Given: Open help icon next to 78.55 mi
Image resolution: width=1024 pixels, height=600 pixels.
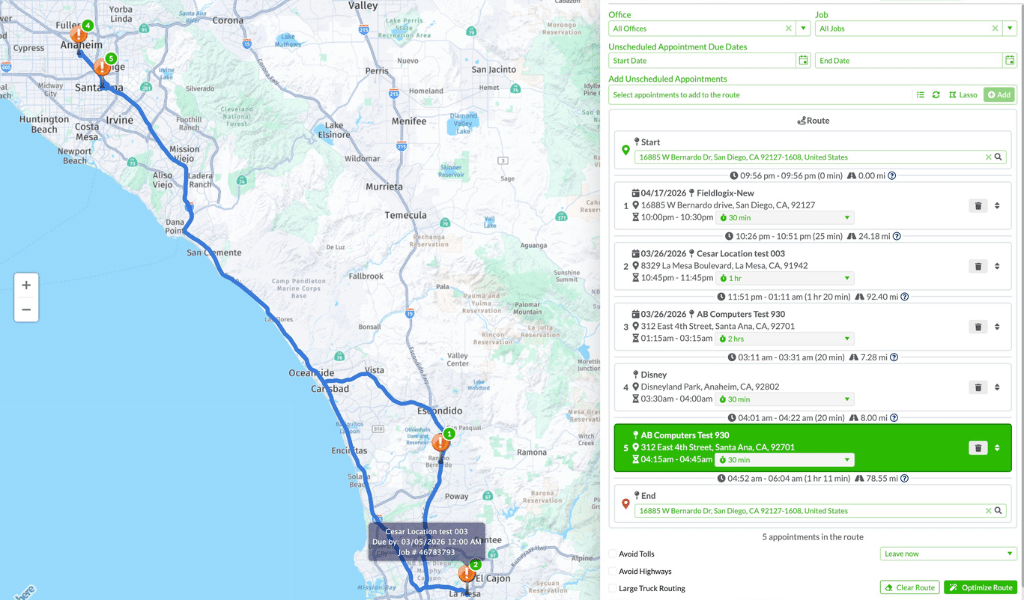Looking at the screenshot, I should [x=904, y=479].
